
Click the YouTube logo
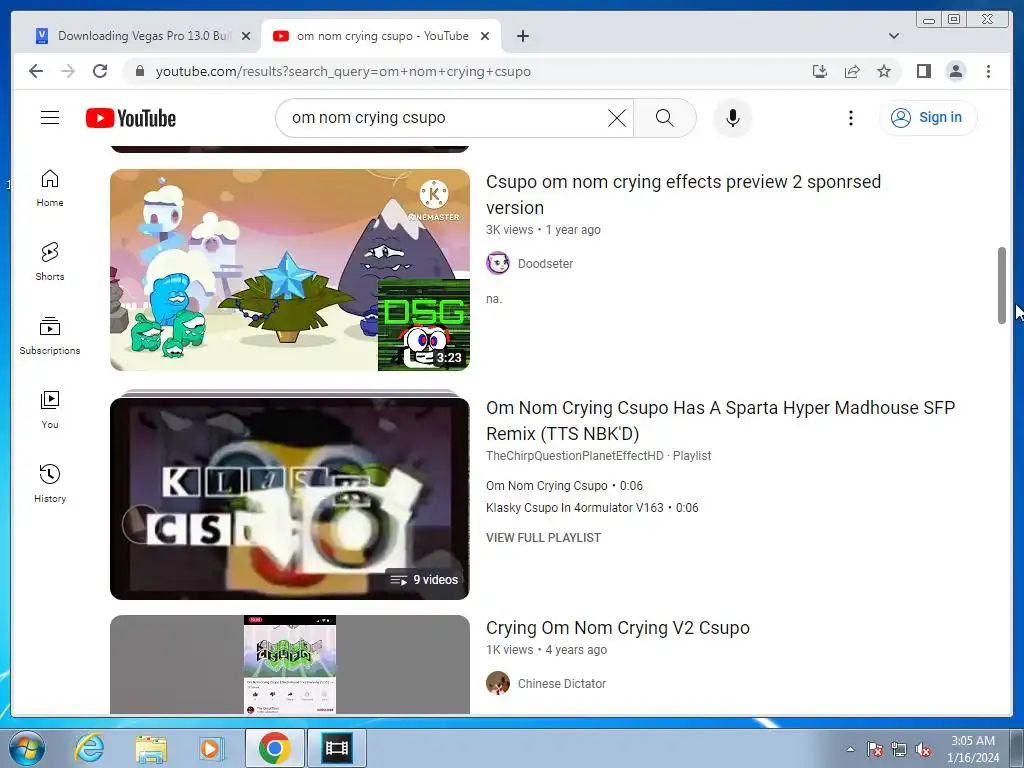(131, 118)
